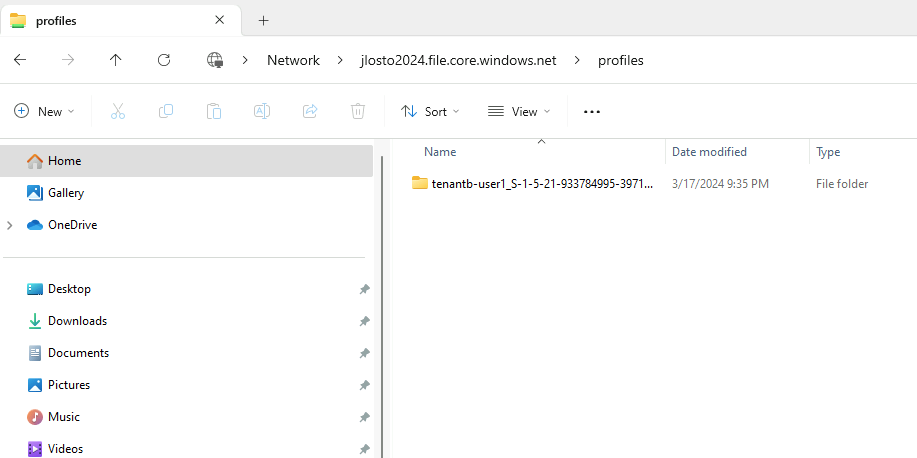
Task: Click the Paste clipboard icon
Action: point(213,111)
